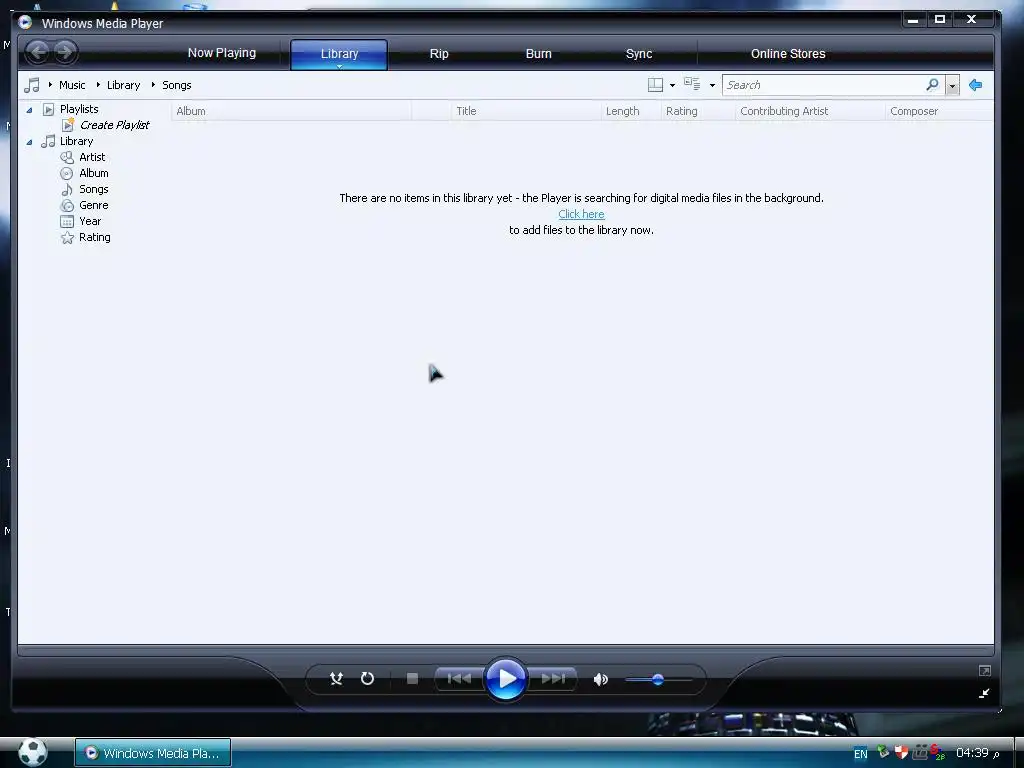Sort by the Contributing Artist column header
This screenshot has height=768, width=1024.
coord(810,111)
